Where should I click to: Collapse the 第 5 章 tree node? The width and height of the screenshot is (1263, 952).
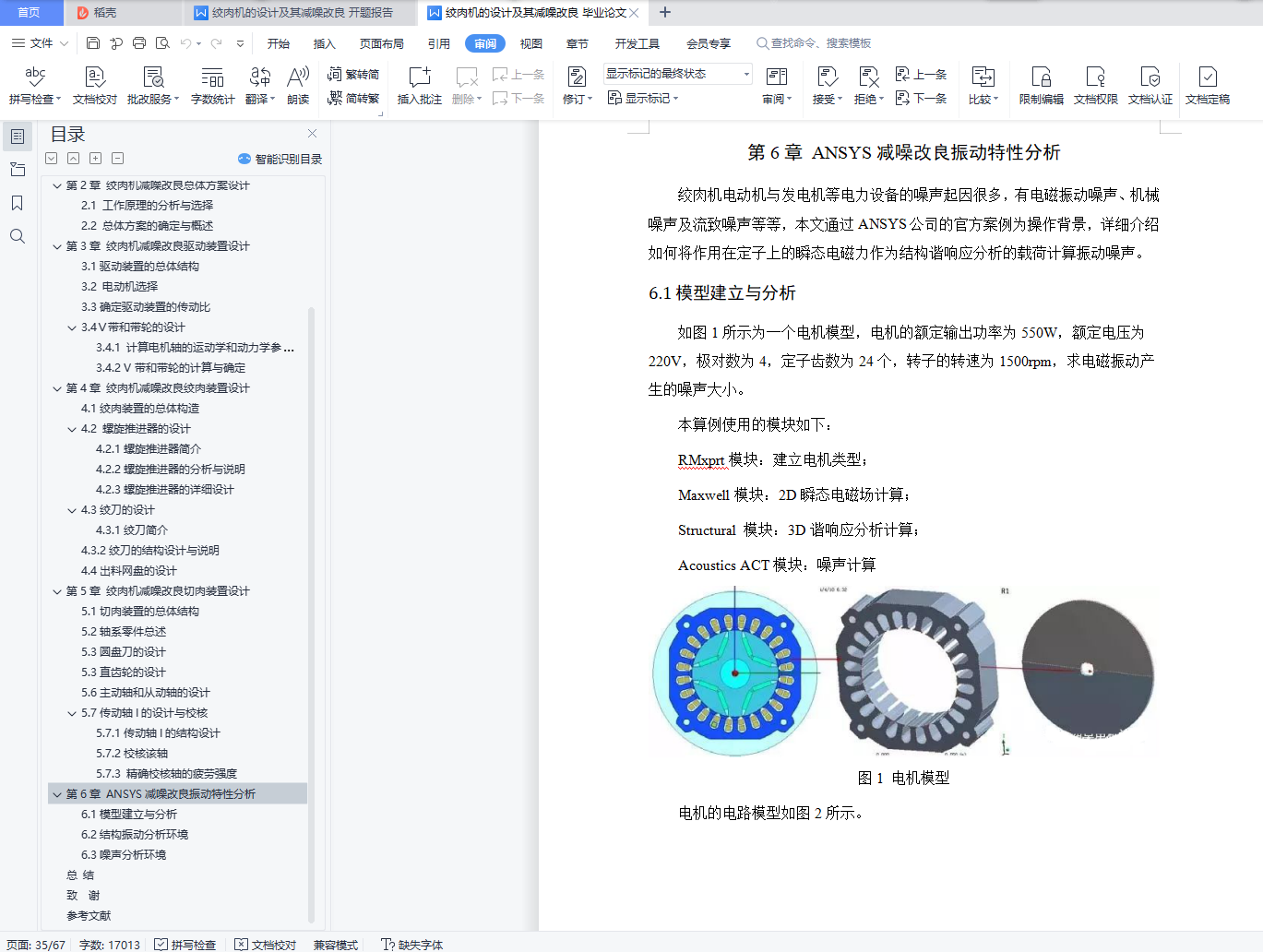(x=57, y=591)
